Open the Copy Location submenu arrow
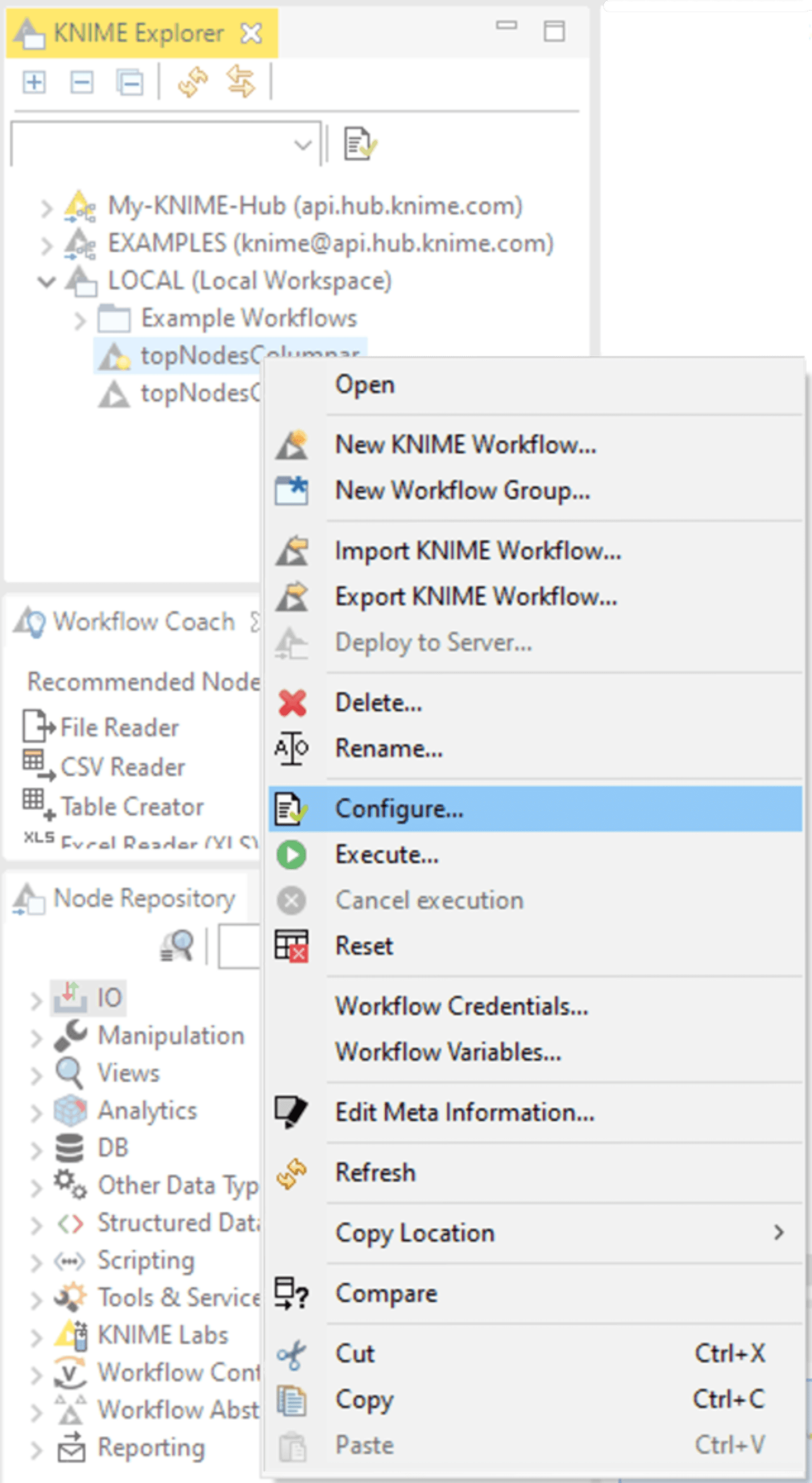 779,1232
